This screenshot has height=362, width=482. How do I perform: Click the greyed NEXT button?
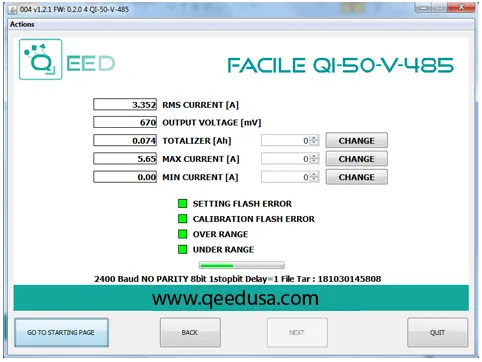coord(297,332)
